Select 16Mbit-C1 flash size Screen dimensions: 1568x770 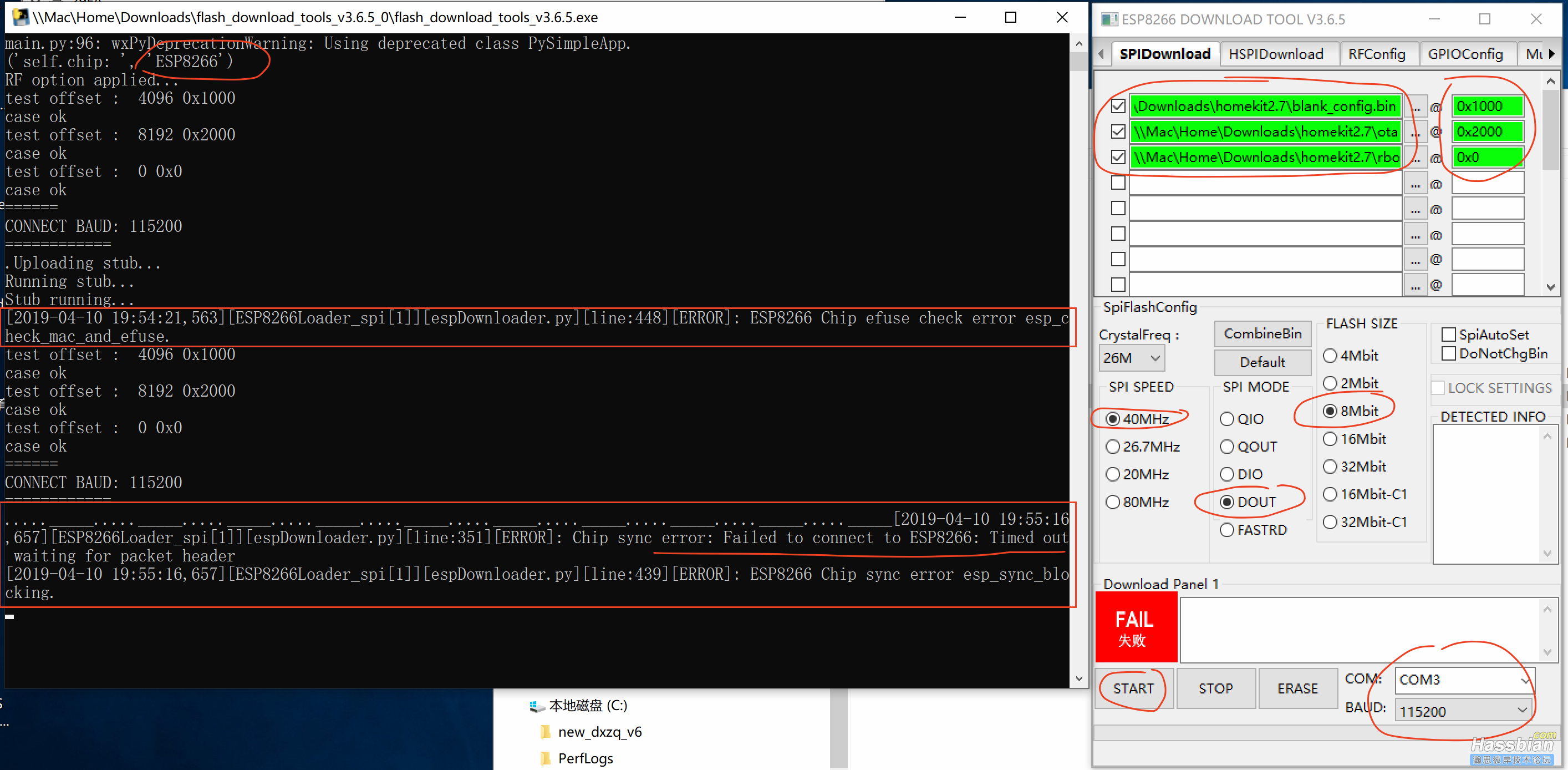pyautogui.click(x=1365, y=494)
